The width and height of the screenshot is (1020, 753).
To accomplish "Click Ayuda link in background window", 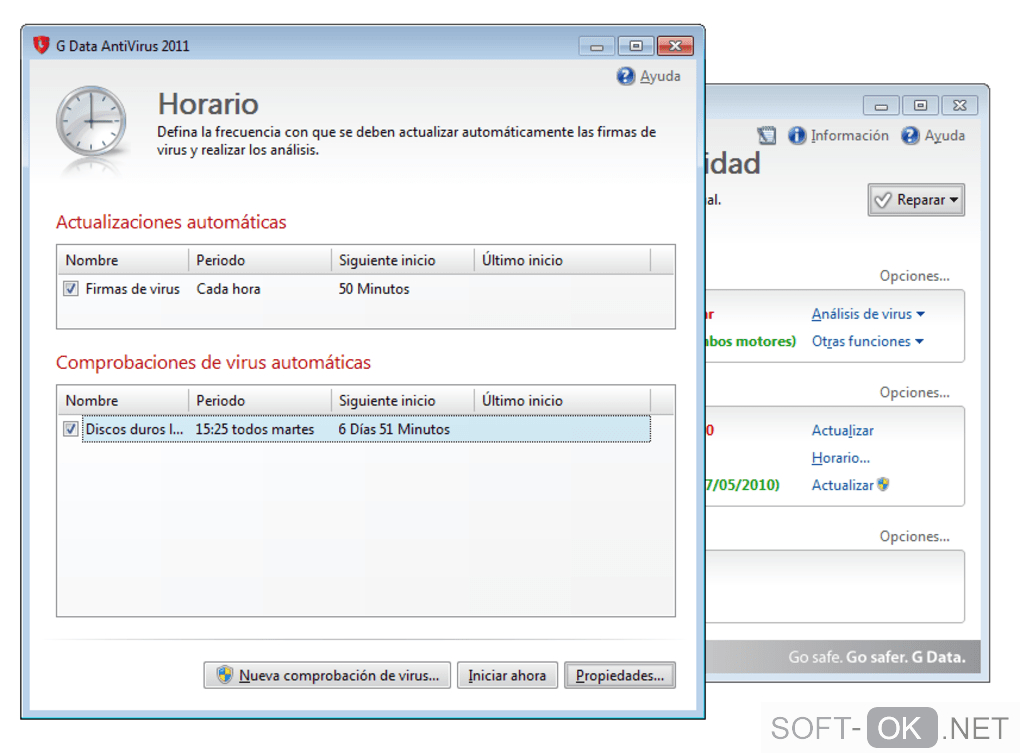I will coord(945,135).
